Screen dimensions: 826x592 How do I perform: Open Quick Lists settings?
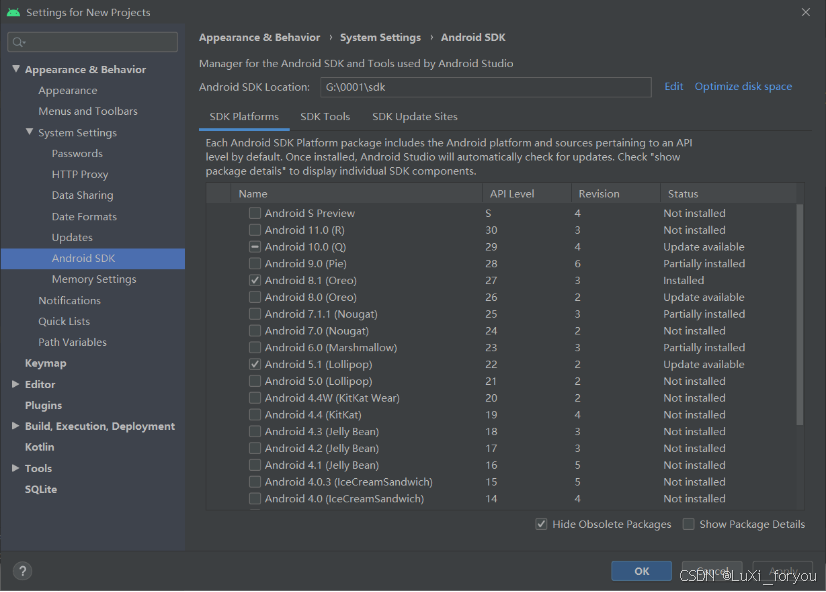pos(64,321)
